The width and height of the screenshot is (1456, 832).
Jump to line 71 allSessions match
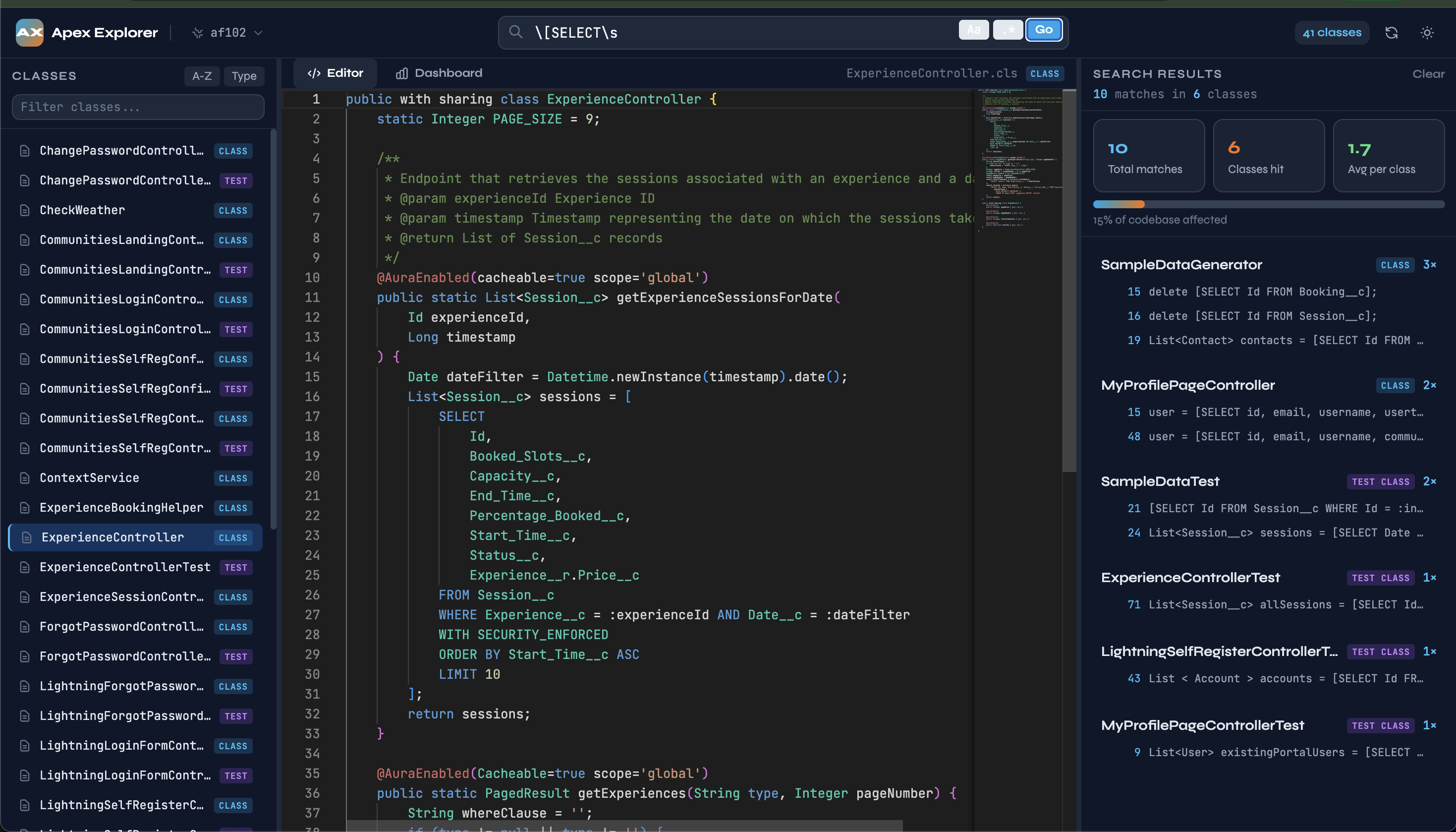(x=1268, y=604)
